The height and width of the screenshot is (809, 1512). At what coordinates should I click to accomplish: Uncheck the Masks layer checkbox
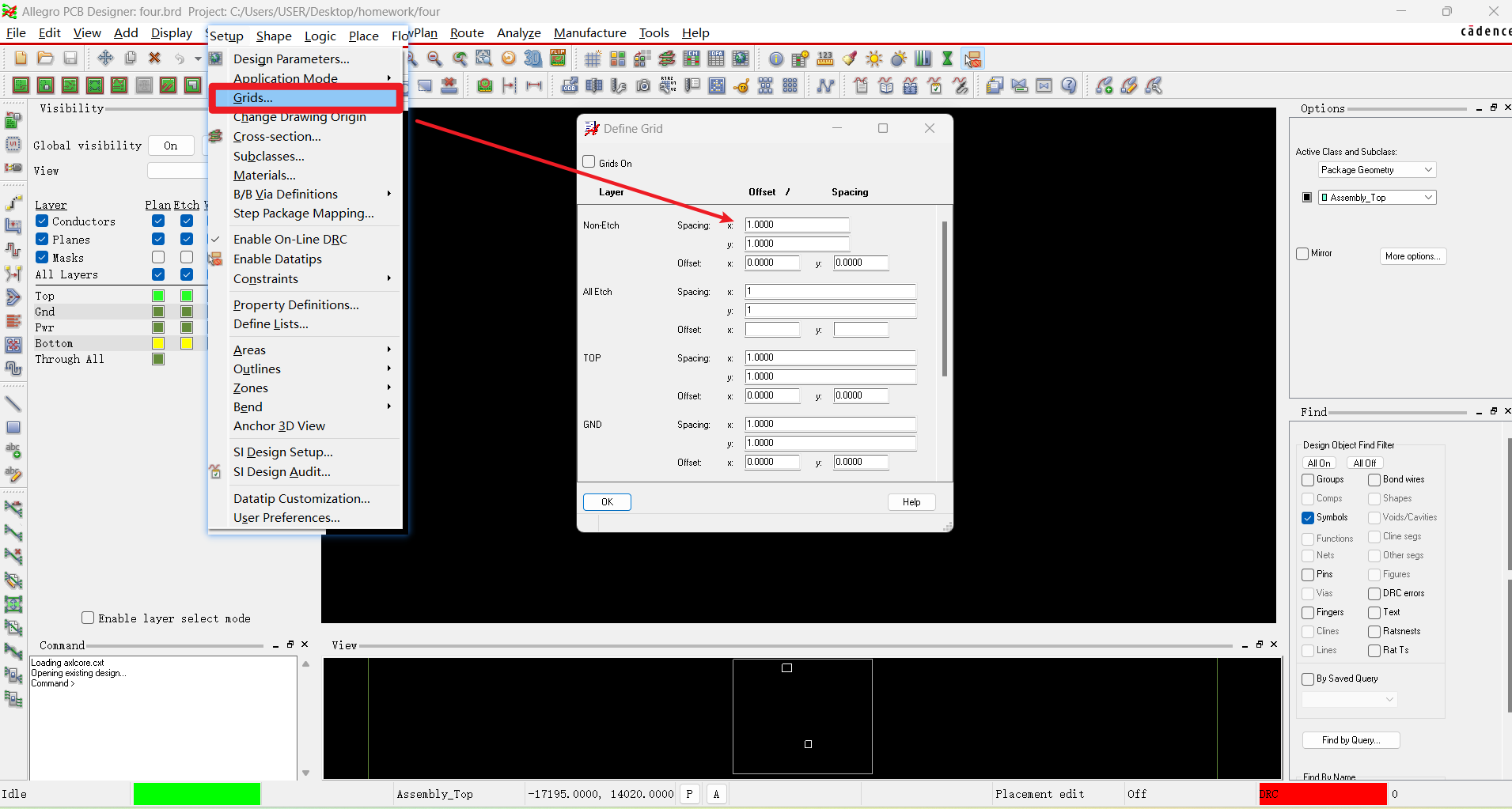(x=42, y=257)
